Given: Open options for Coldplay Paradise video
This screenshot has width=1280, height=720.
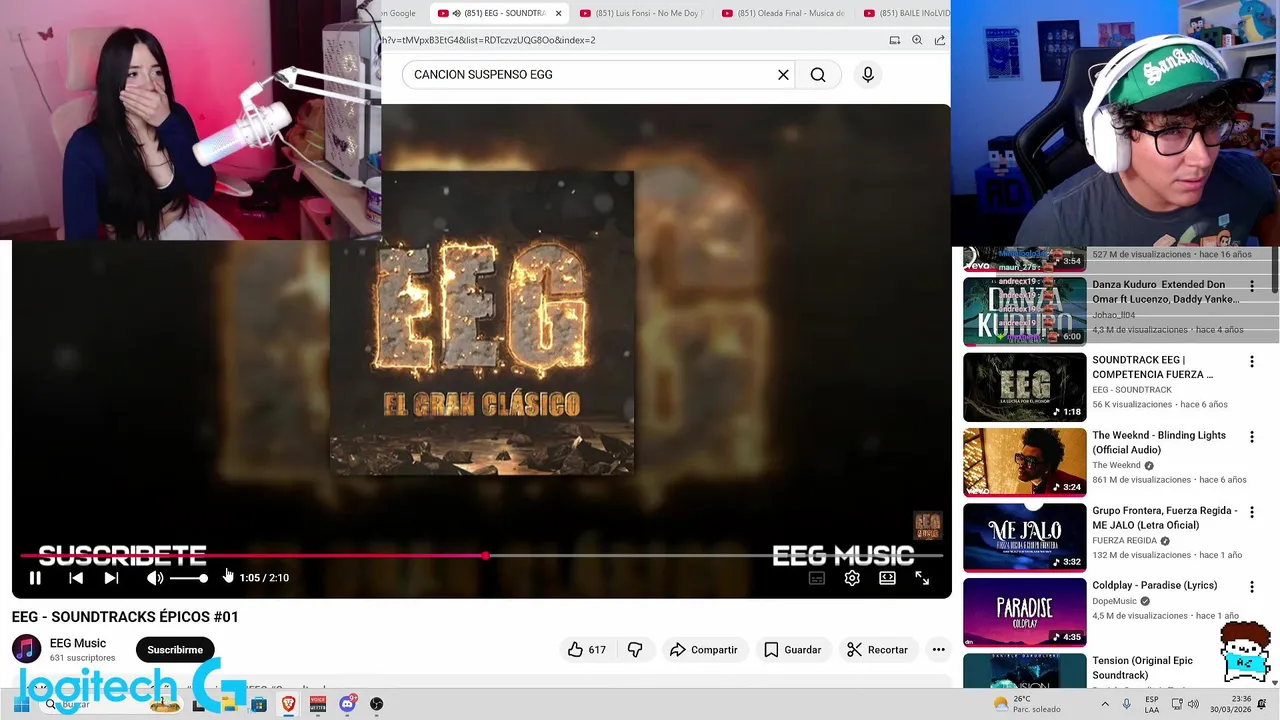Looking at the screenshot, I should click(1251, 587).
